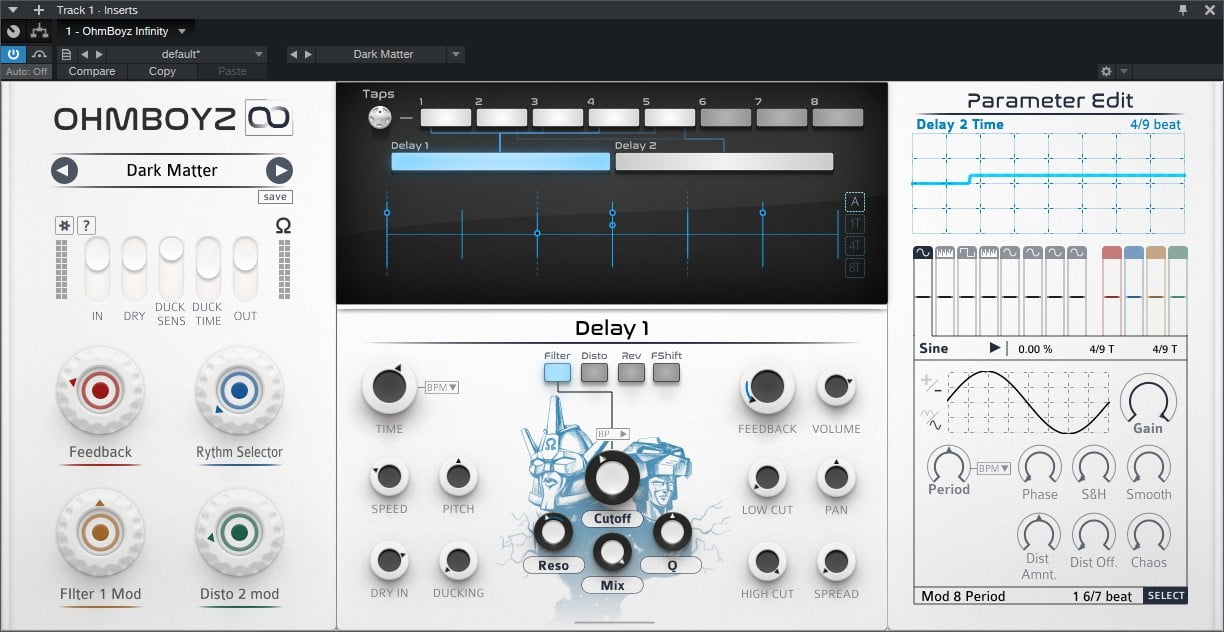Viewport: 1224px width, 632px height.
Task: Toggle tap 6 button
Action: pos(726,118)
